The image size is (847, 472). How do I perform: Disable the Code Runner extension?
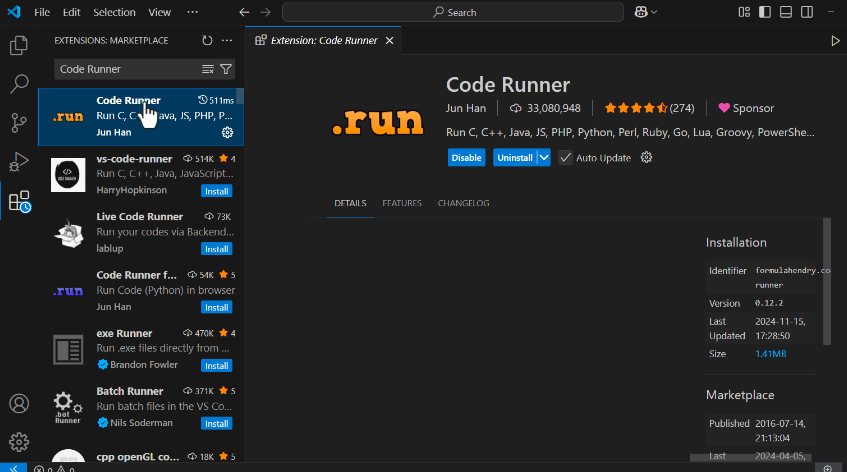tap(466, 158)
